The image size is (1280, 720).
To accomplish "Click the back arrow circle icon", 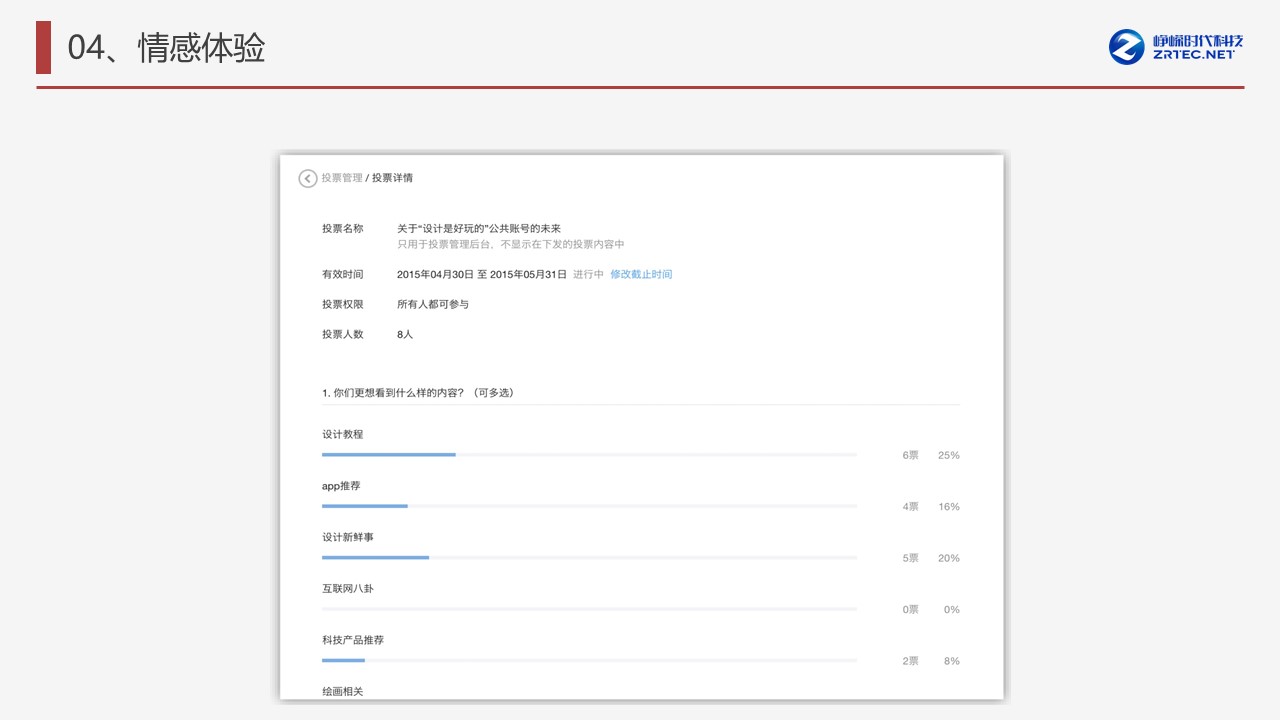I will click(308, 178).
